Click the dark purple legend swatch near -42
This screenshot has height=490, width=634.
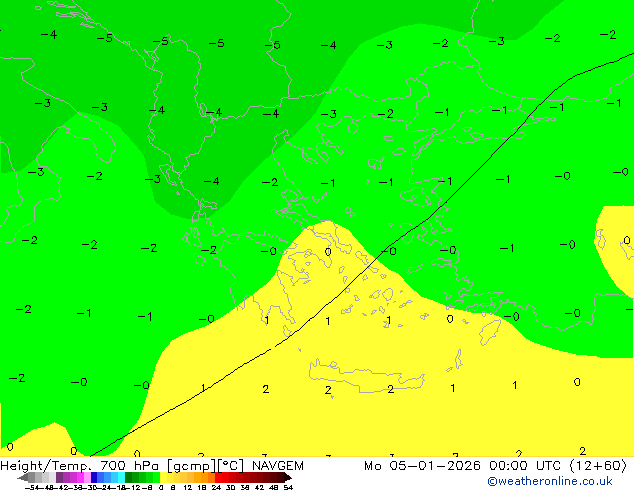[59, 477]
